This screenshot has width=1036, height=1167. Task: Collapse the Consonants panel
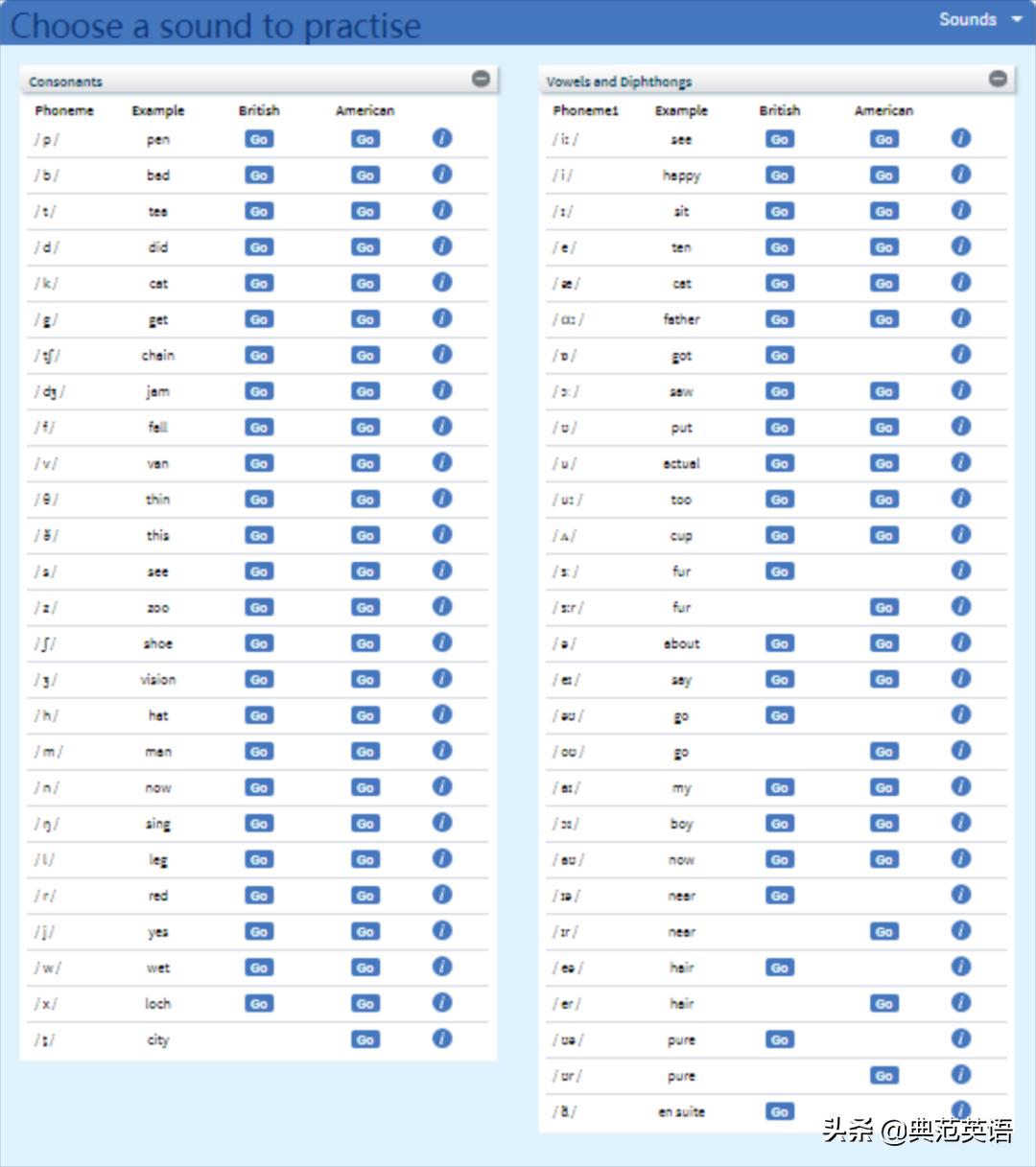click(482, 79)
